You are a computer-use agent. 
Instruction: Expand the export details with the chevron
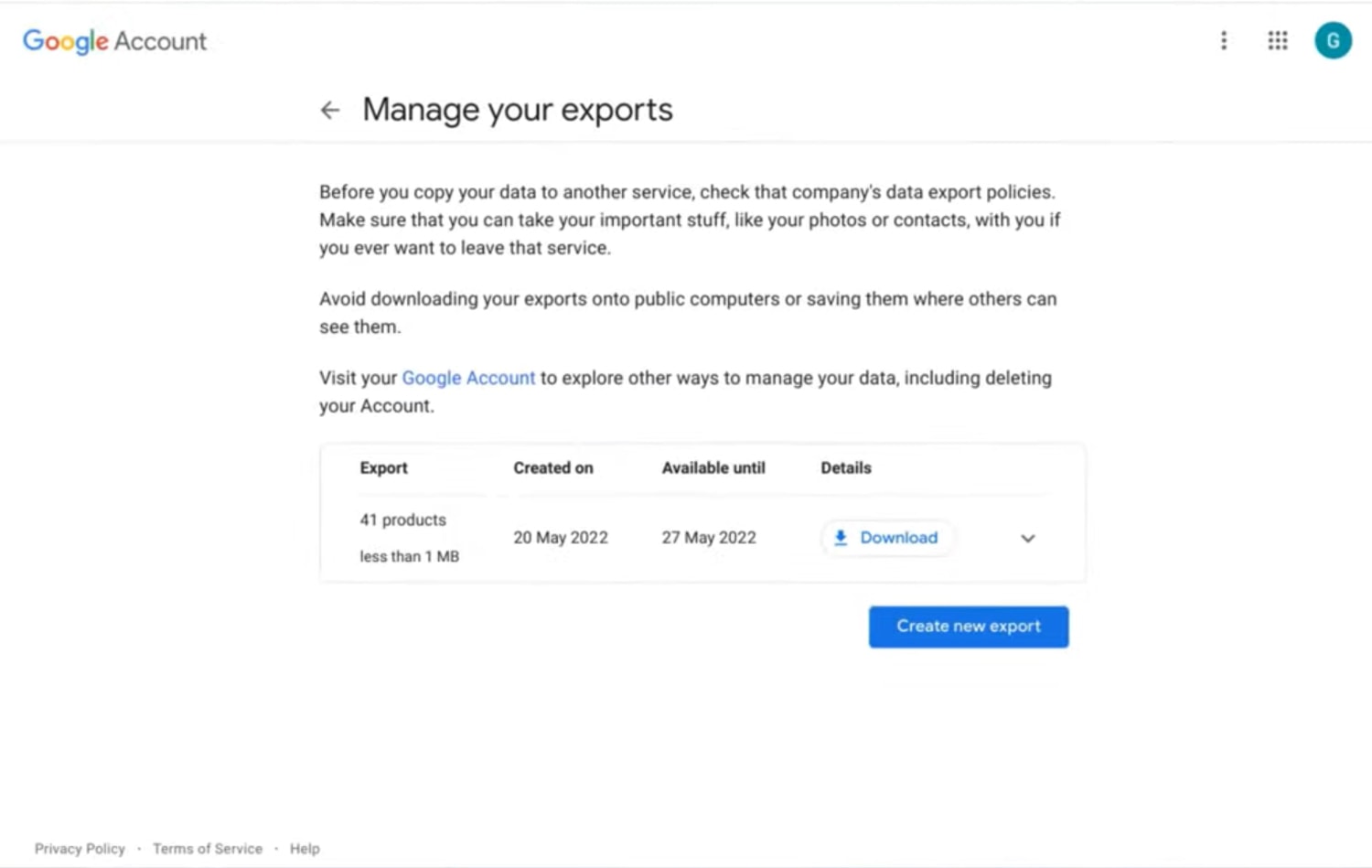[x=1027, y=539]
